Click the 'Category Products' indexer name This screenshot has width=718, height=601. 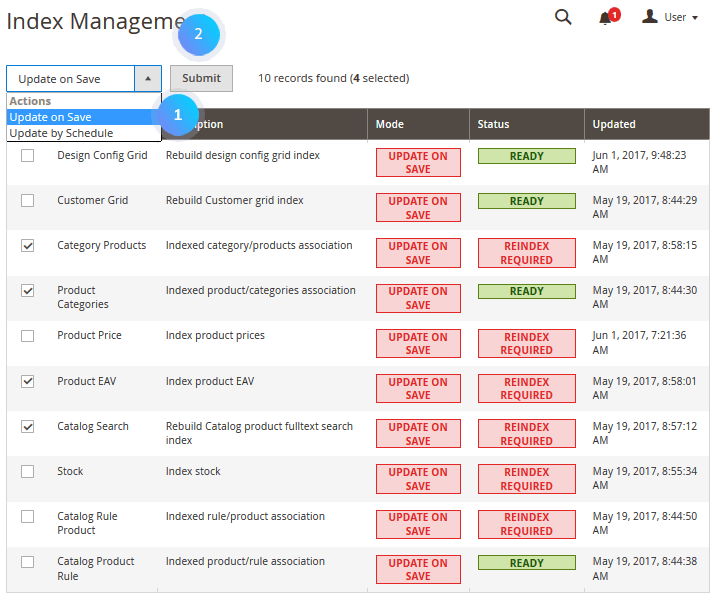pos(102,246)
